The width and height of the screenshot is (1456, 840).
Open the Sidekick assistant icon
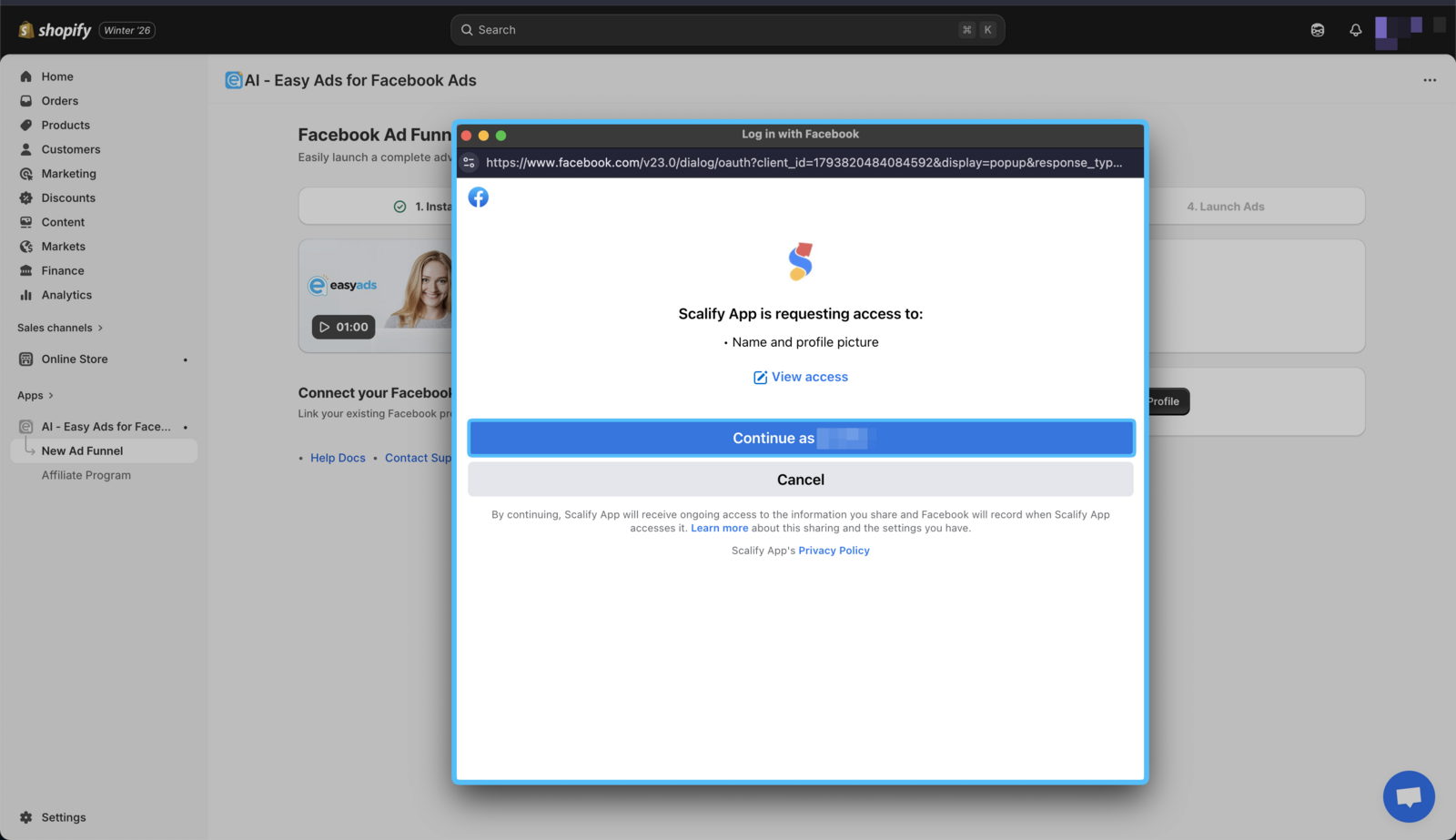(1317, 30)
